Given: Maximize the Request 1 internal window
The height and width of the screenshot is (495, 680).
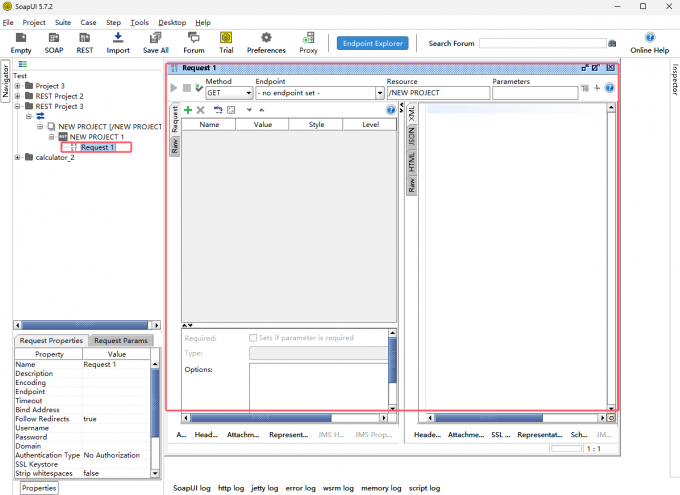Looking at the screenshot, I should tap(596, 68).
